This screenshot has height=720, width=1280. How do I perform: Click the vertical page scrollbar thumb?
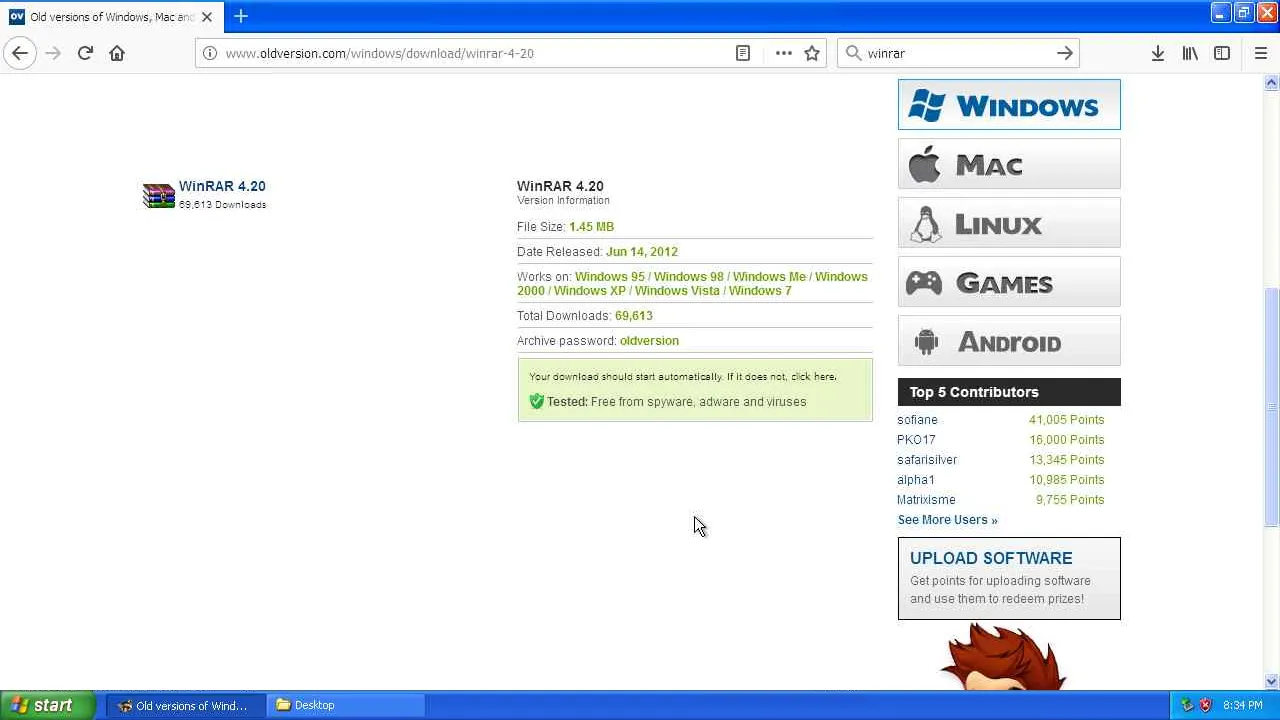pyautogui.click(x=1272, y=407)
